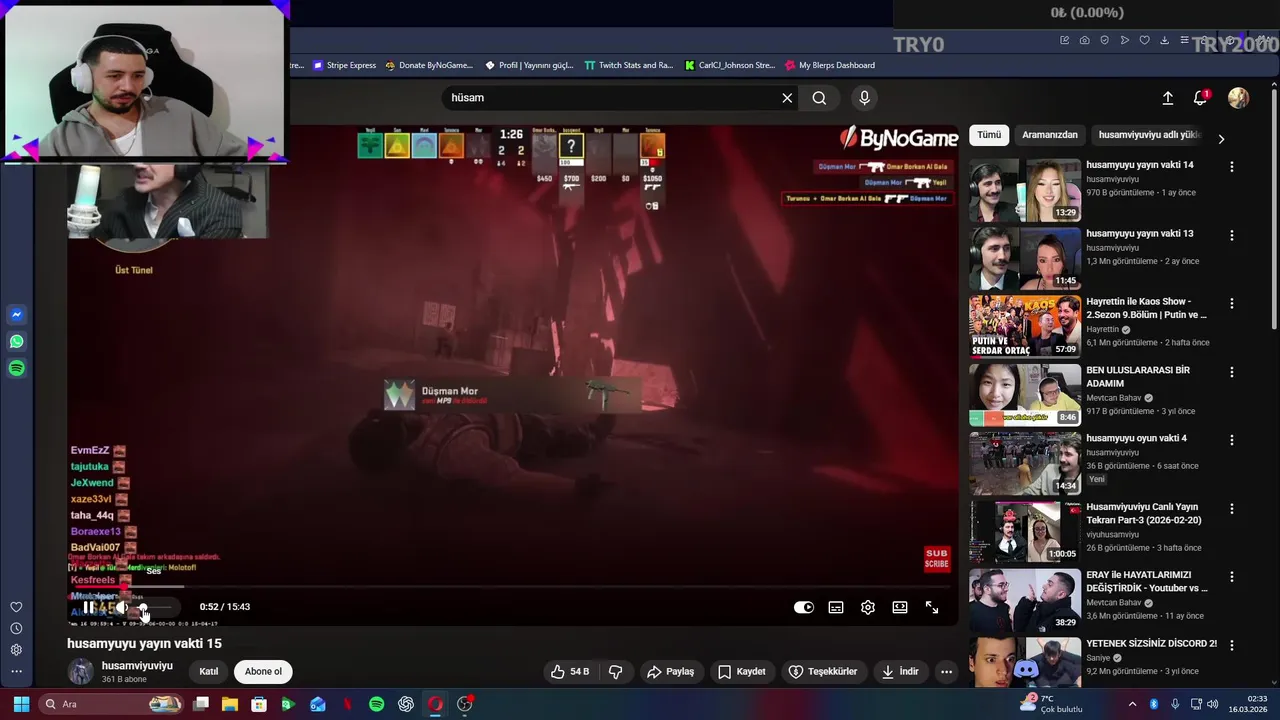Open options menu for ERAY ile HAYATLARIMIZI DEĞİŞTİRDİK
The width and height of the screenshot is (1280, 720).
click(x=1232, y=577)
